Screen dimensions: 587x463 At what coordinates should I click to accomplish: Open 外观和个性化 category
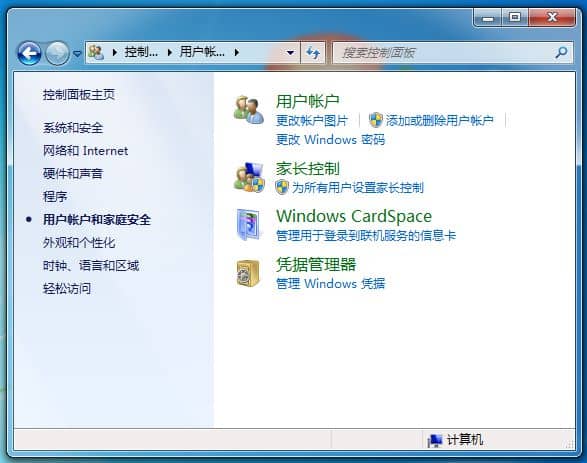79,243
